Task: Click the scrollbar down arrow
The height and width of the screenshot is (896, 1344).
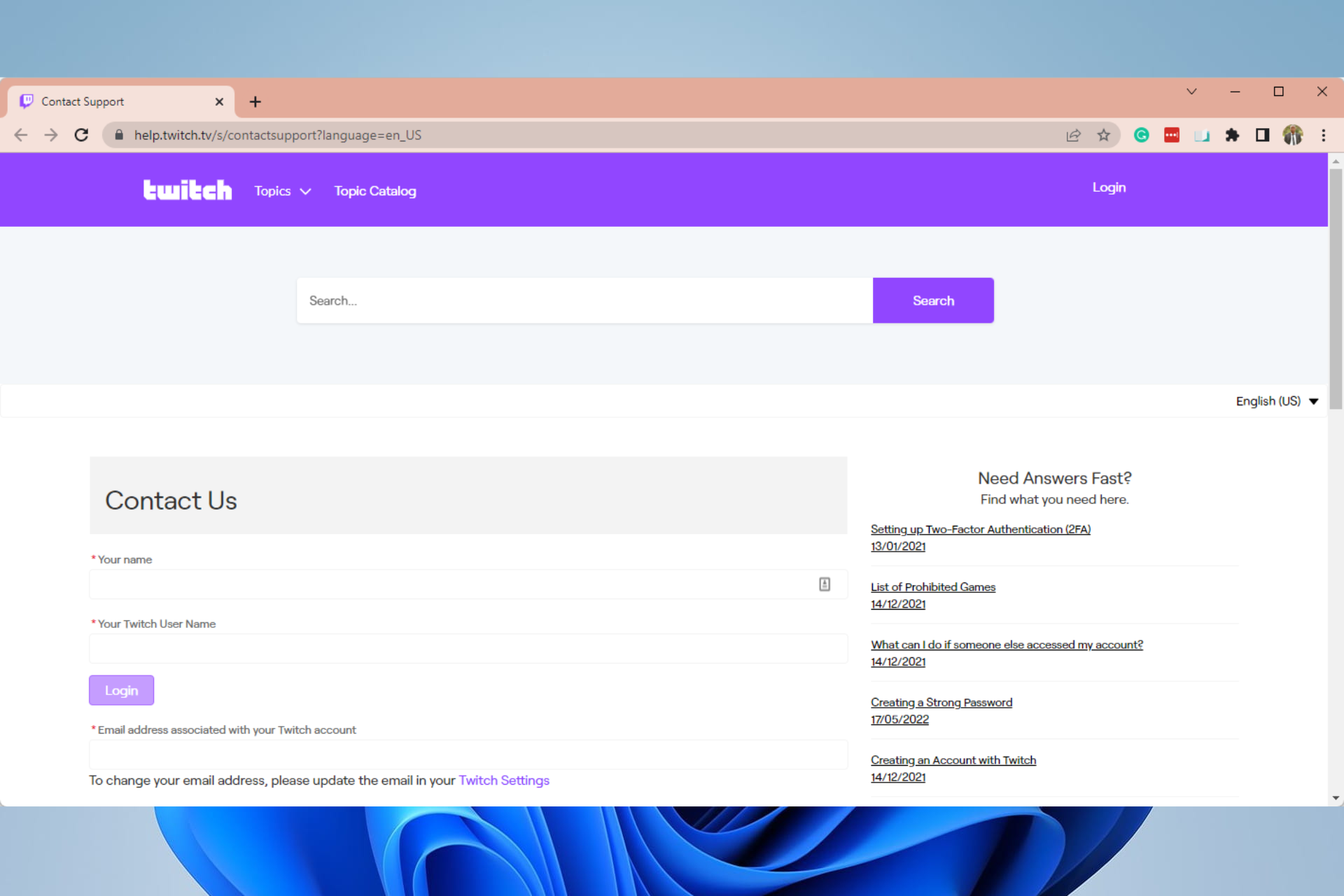Action: click(x=1336, y=798)
